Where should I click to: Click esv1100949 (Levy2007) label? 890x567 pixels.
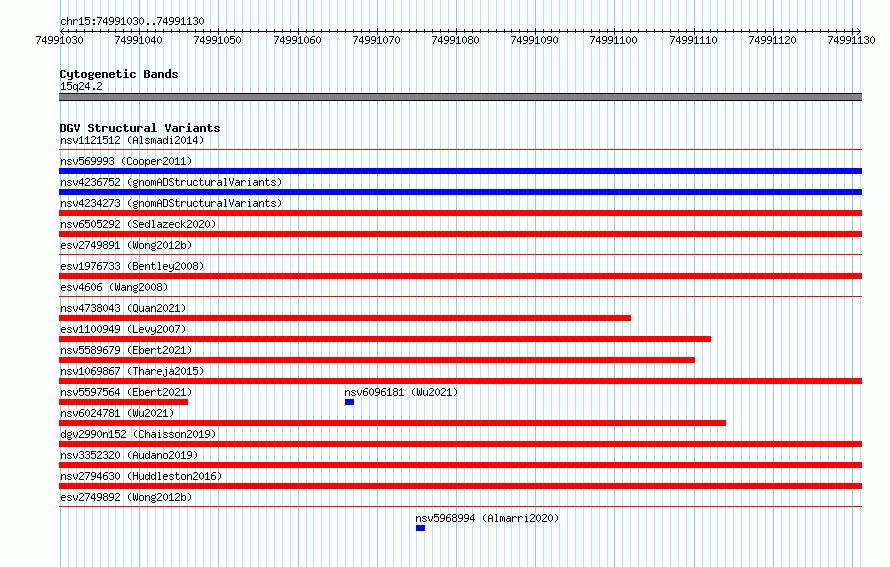(x=123, y=329)
